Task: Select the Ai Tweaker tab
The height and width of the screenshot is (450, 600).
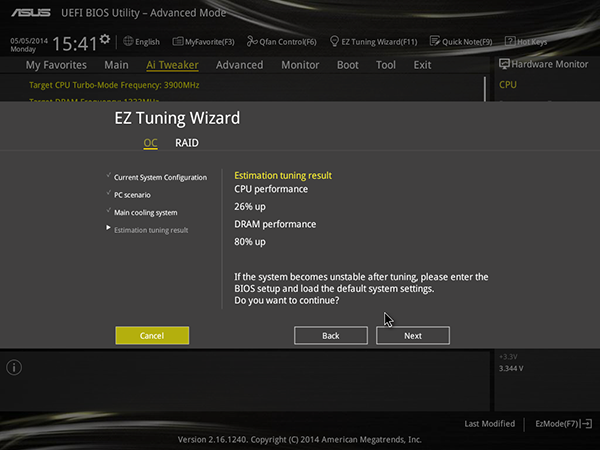Action: click(x=172, y=65)
